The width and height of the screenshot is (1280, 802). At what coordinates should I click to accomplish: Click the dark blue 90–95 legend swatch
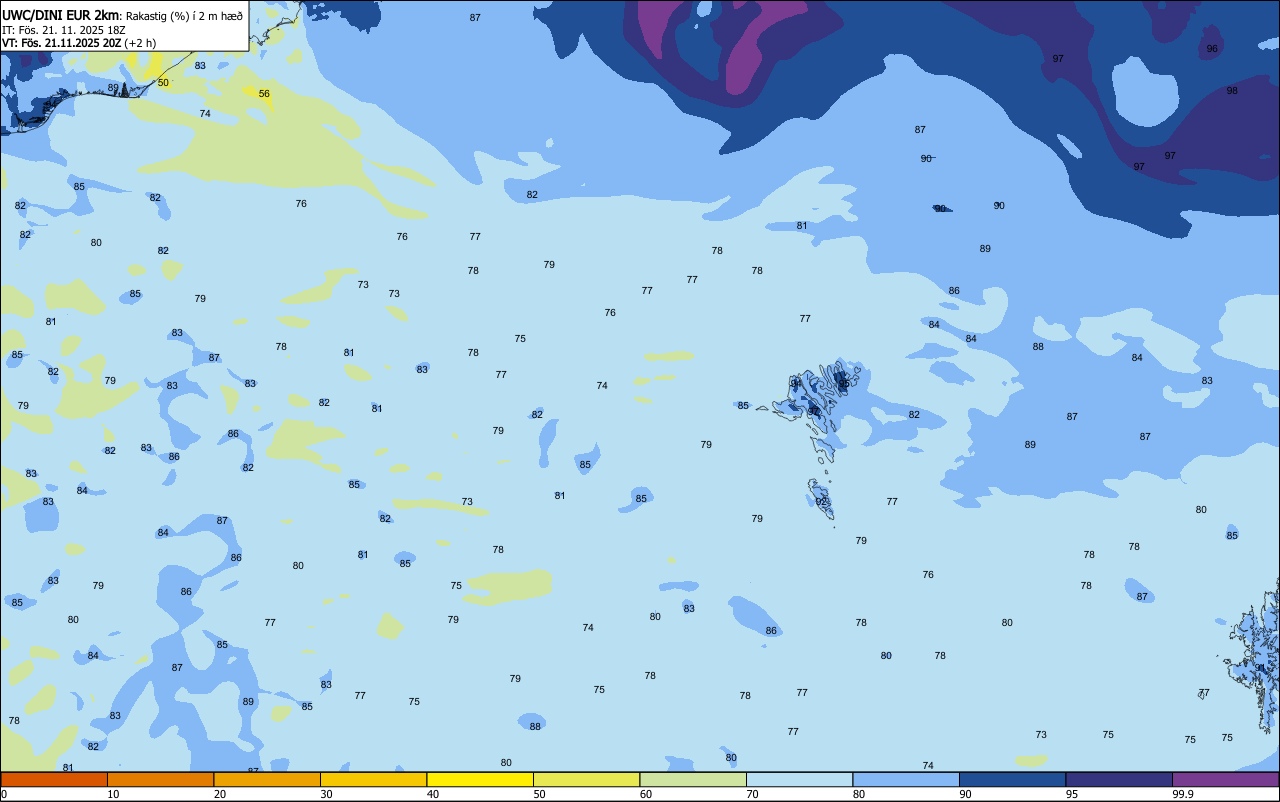click(x=1012, y=779)
